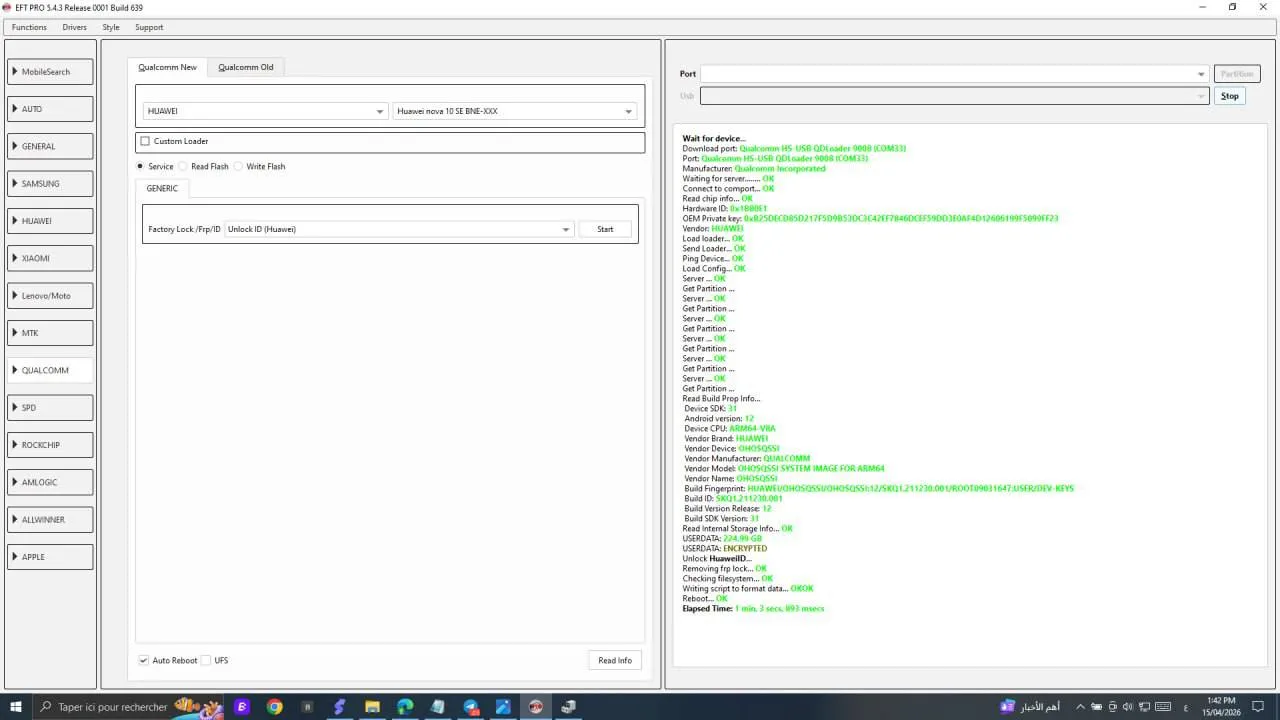
Task: Click the Read Info button
Action: [614, 661]
